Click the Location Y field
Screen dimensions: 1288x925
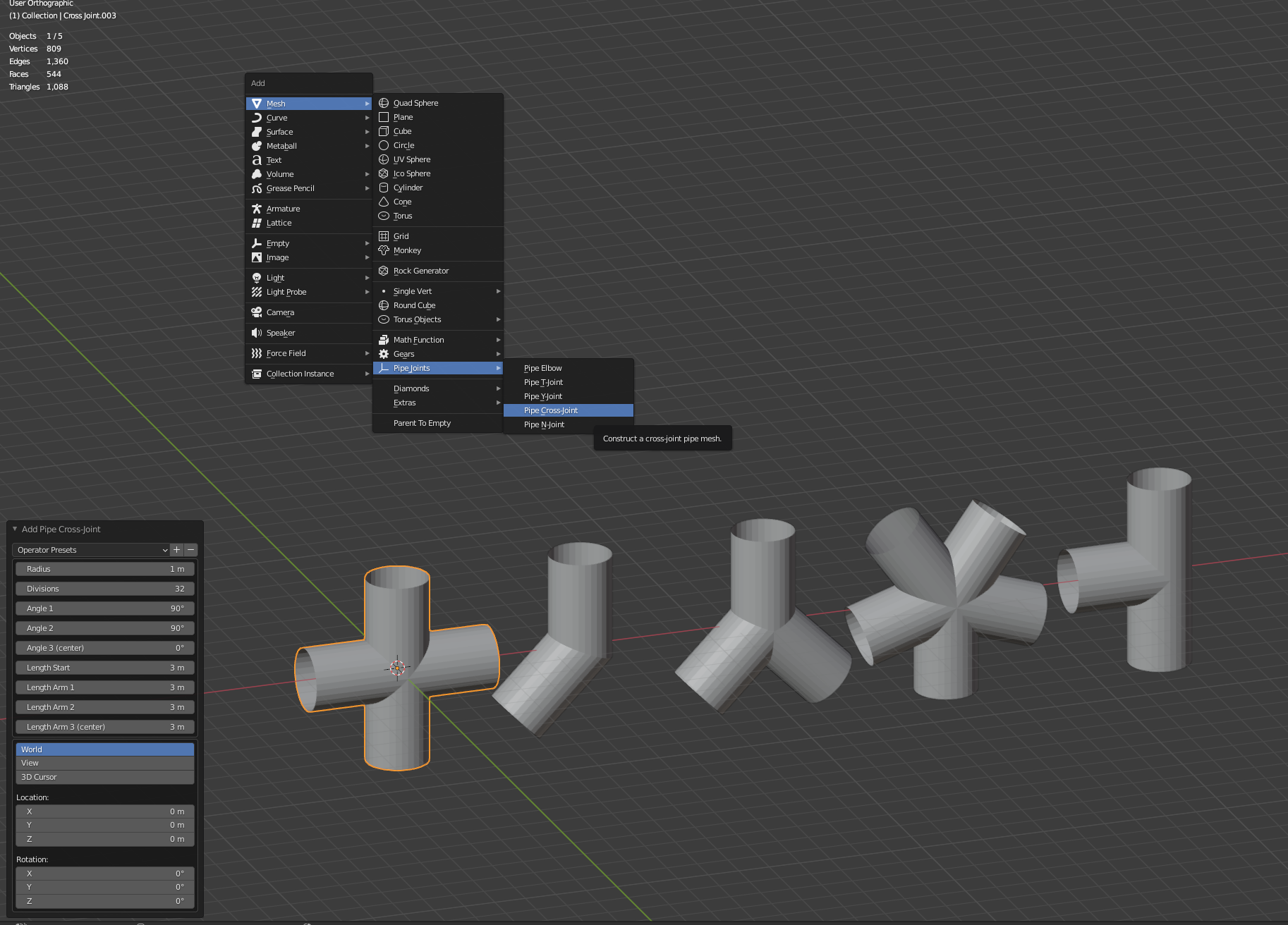pyautogui.click(x=105, y=825)
